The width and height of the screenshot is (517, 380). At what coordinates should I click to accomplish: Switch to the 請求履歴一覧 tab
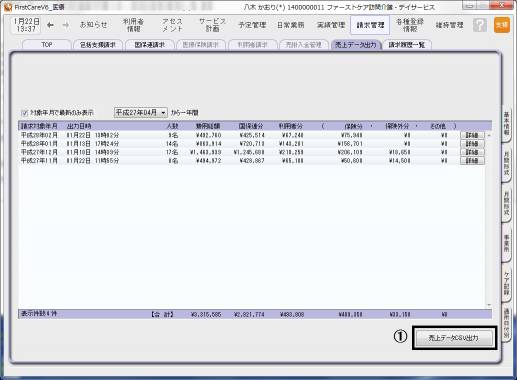pos(407,45)
